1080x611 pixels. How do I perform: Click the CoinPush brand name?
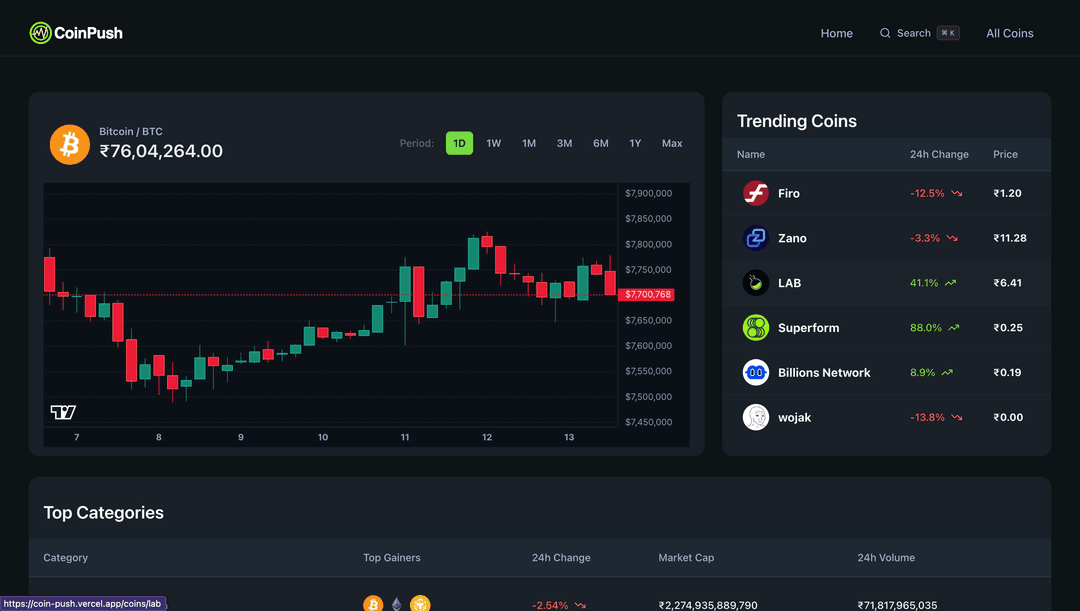[88, 33]
